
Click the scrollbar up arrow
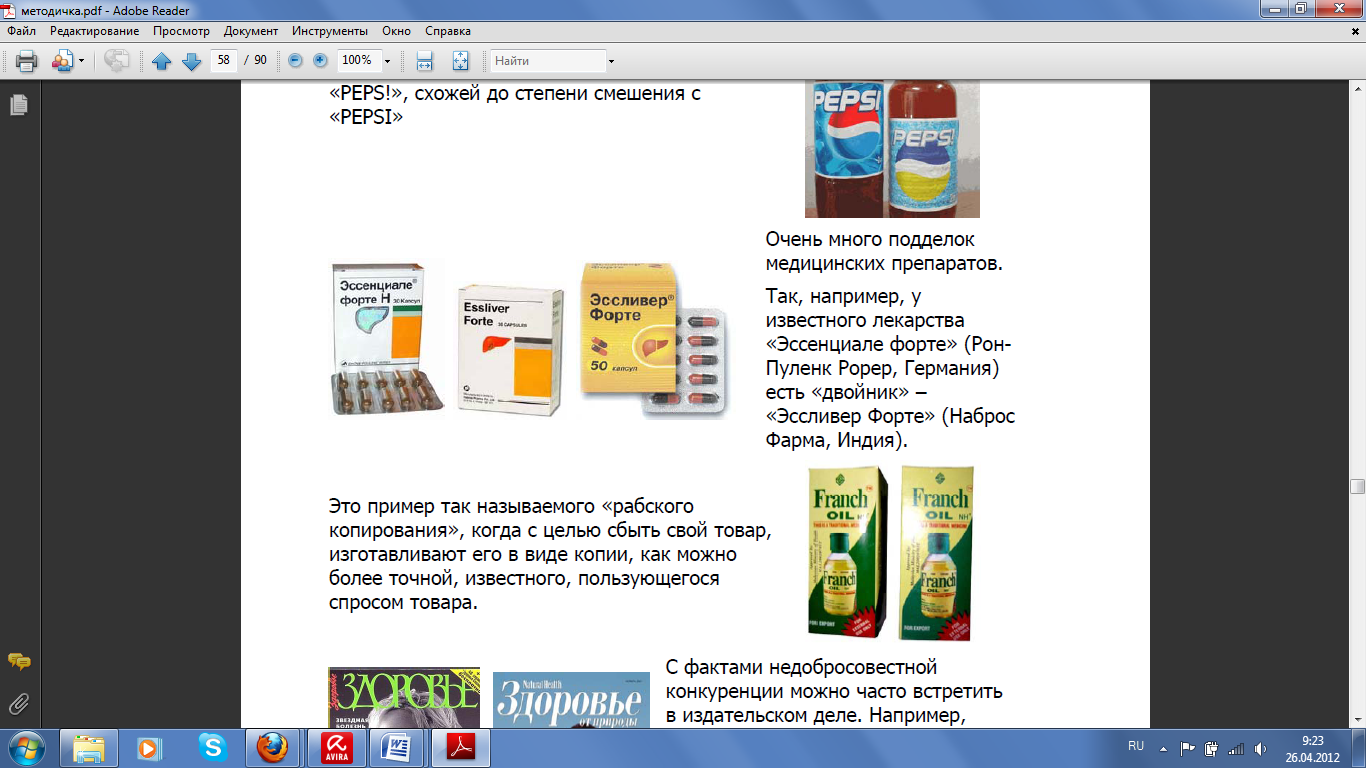[1357, 90]
